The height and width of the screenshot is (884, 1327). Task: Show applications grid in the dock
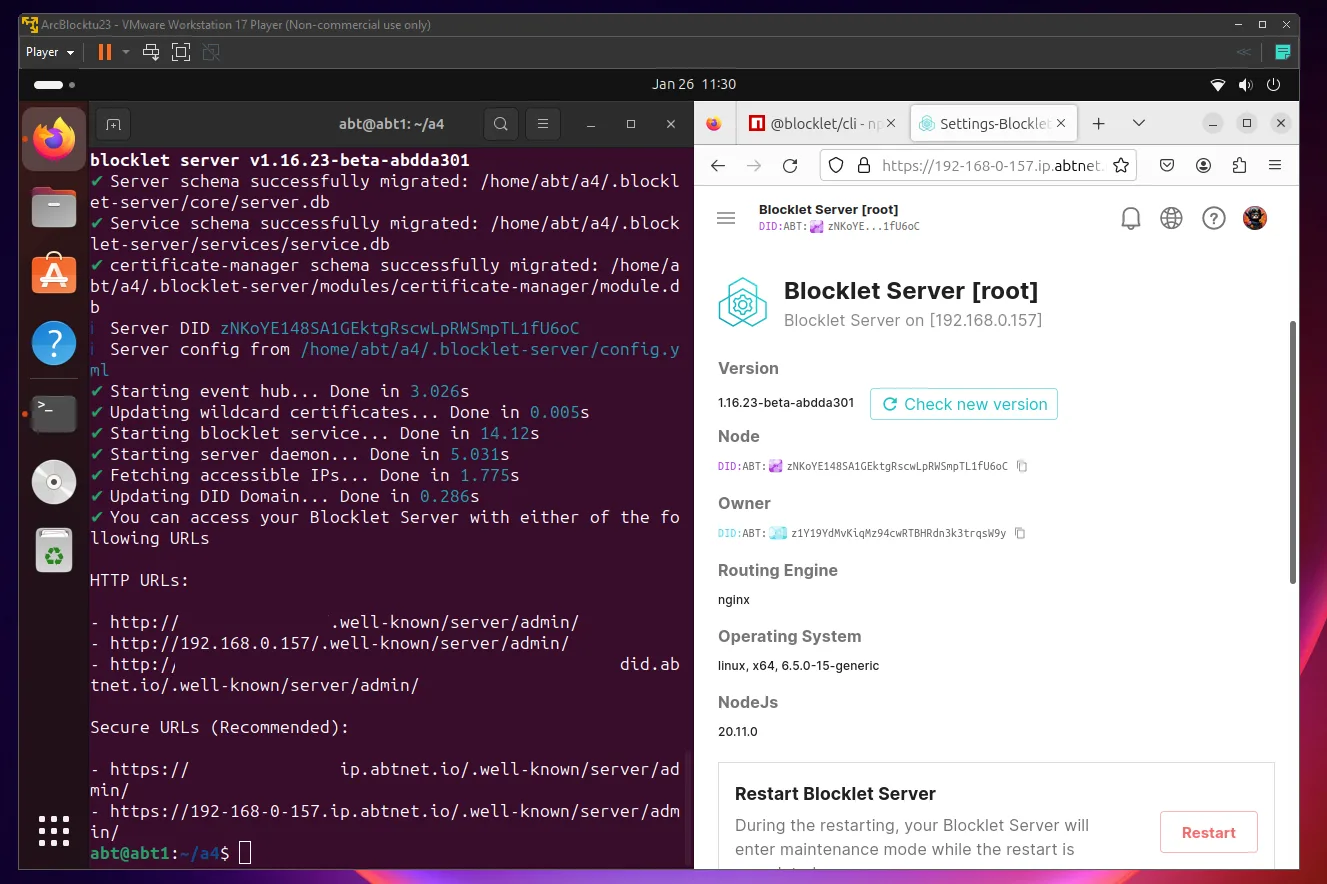(x=54, y=831)
